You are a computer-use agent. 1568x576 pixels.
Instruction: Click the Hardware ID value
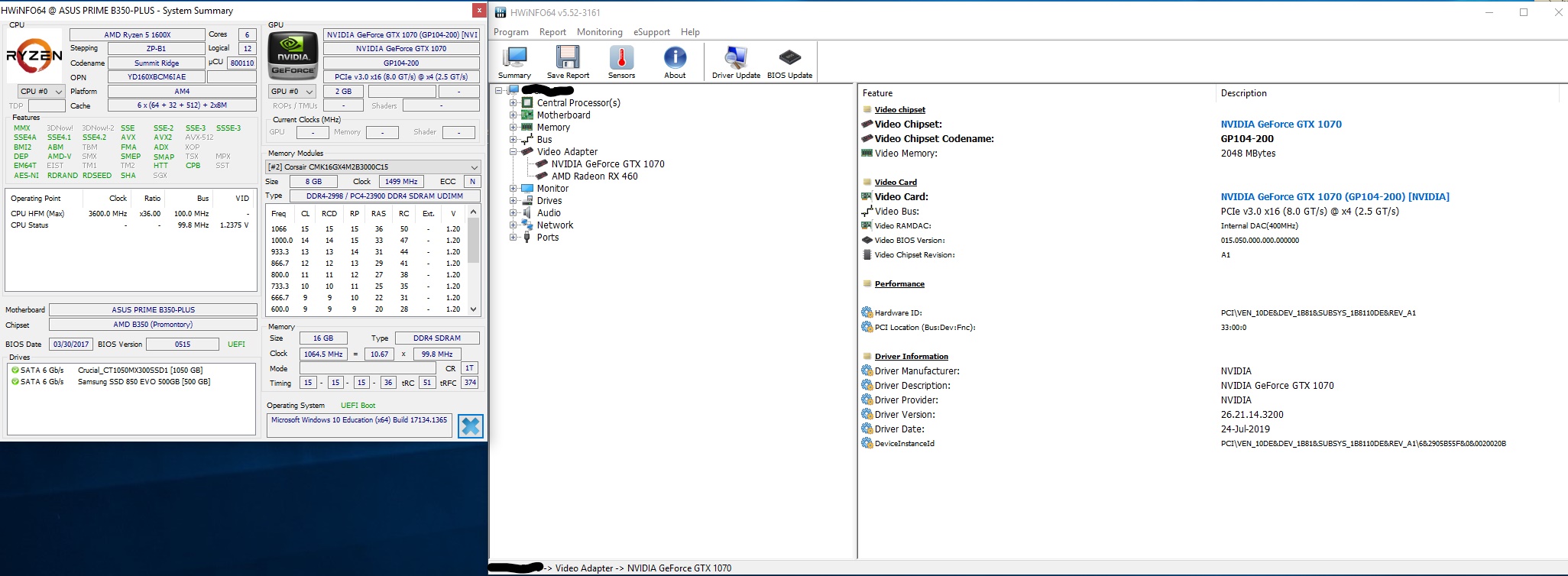click(1318, 312)
